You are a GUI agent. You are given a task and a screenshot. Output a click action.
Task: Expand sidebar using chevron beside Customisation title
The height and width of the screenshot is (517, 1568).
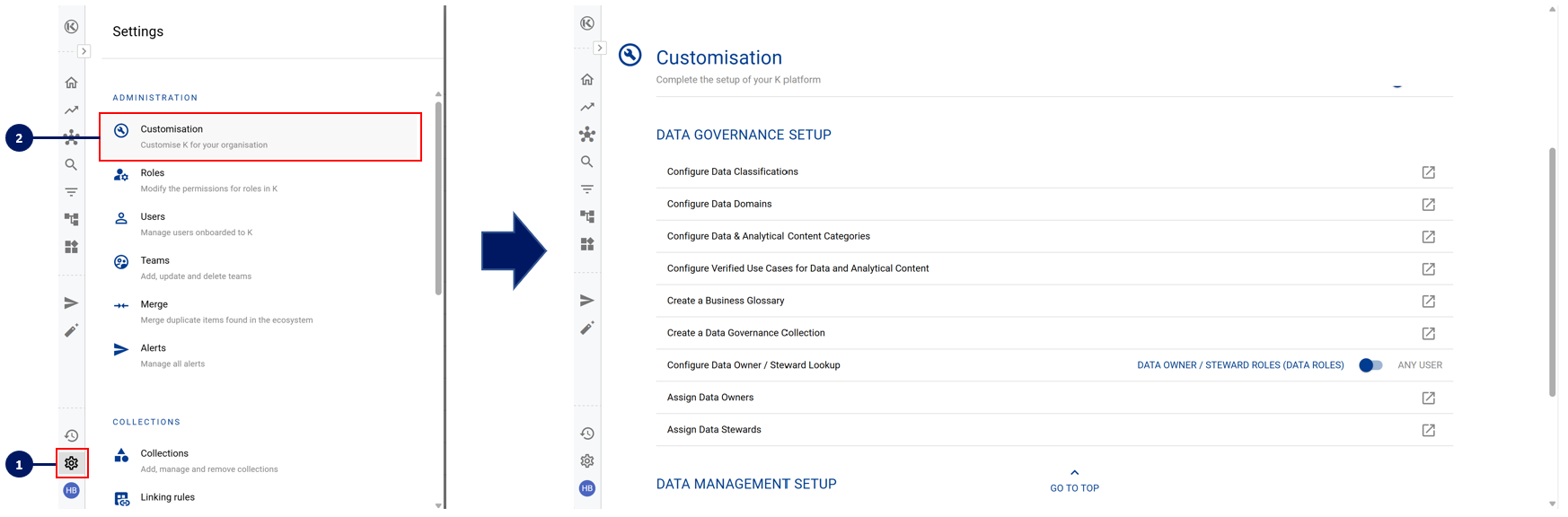click(600, 48)
